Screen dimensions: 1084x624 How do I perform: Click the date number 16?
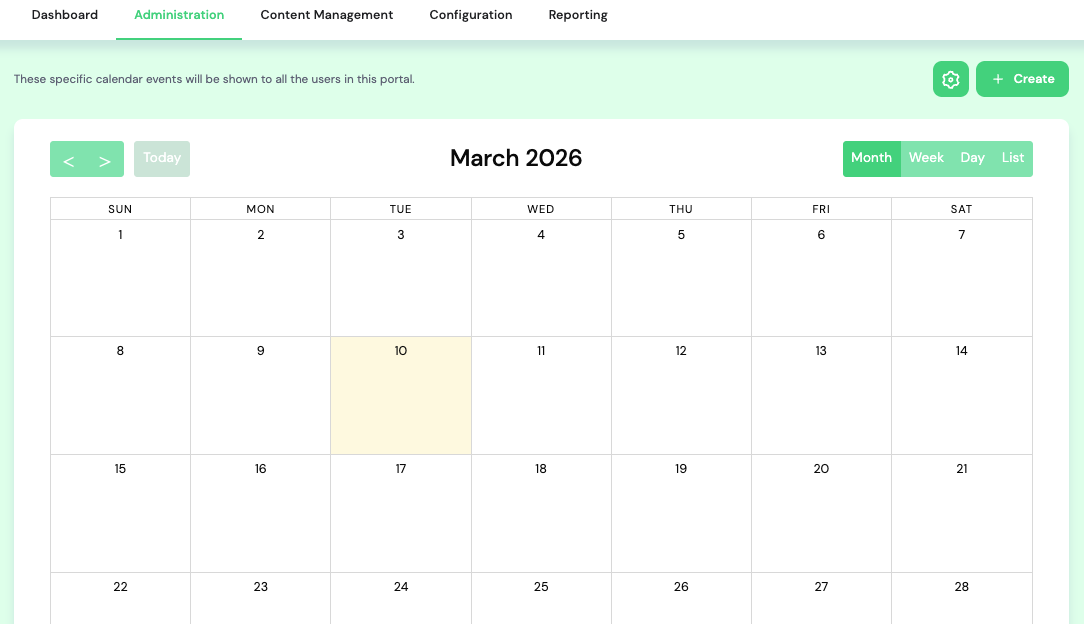[x=261, y=469]
